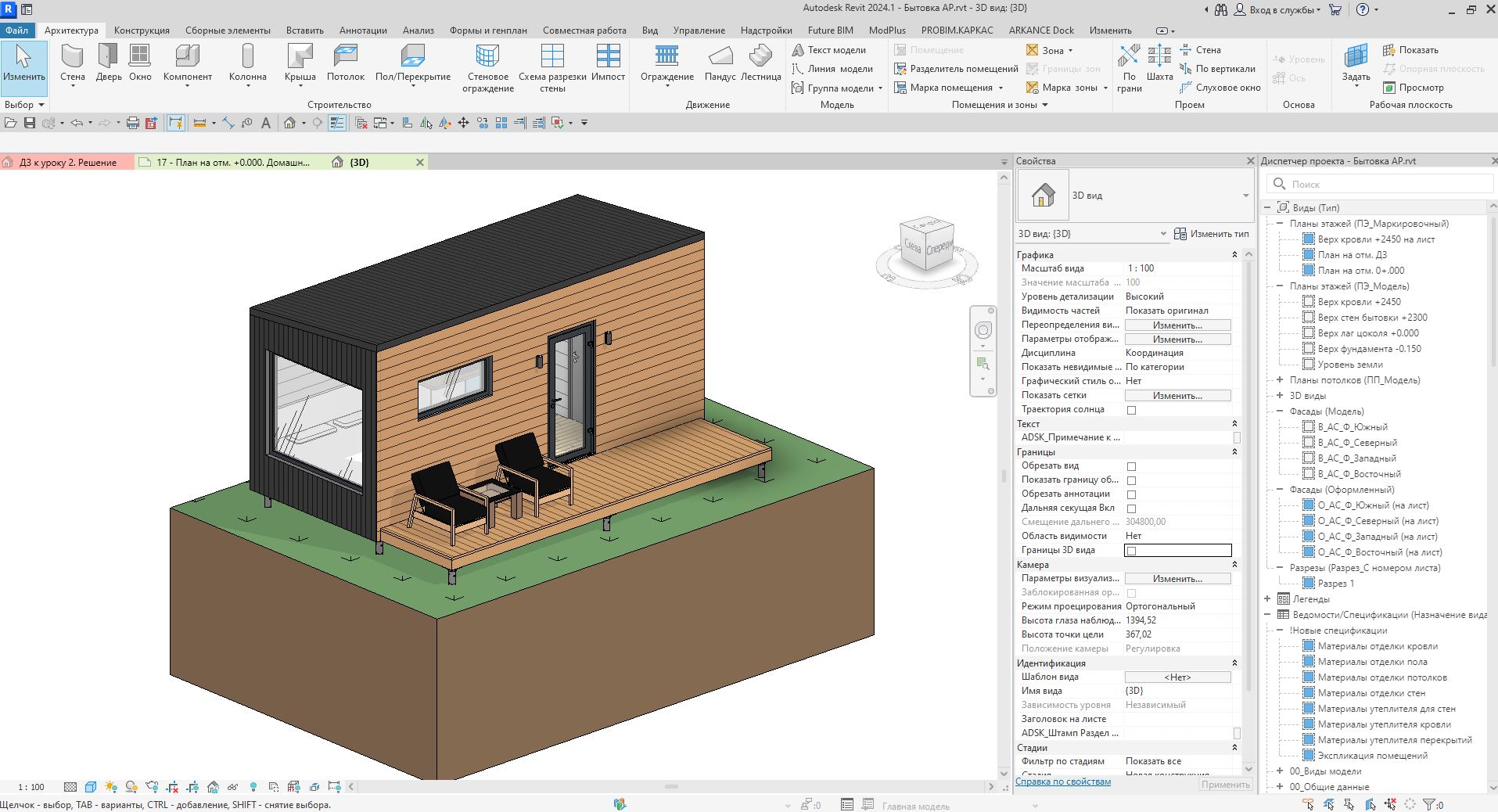Image resolution: width=1498 pixels, height=812 pixels.
Task: Click the ViewCube in the 3D view
Action: coord(928,246)
